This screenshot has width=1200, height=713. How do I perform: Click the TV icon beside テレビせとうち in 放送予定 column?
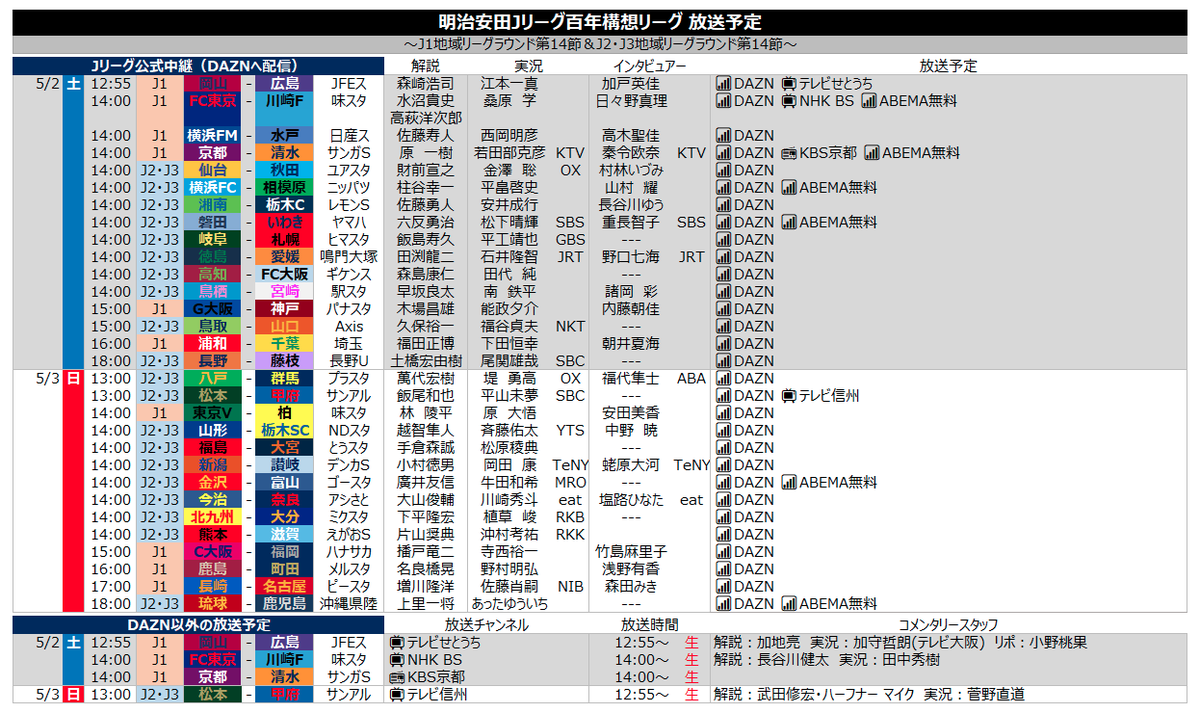point(788,84)
